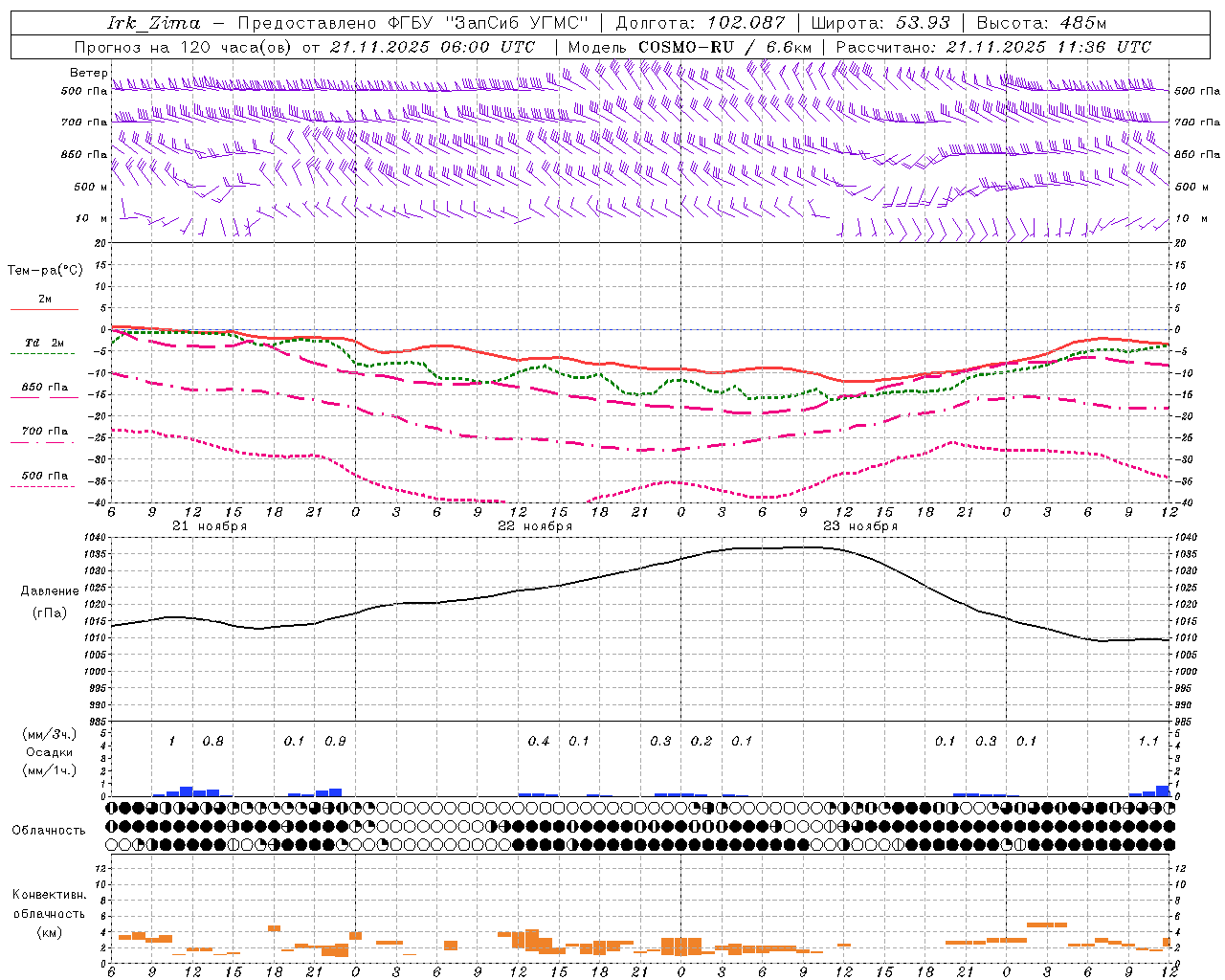The image size is (1225, 980).
Task: Click the 'Давление' pressure panel label
Action: [50, 591]
